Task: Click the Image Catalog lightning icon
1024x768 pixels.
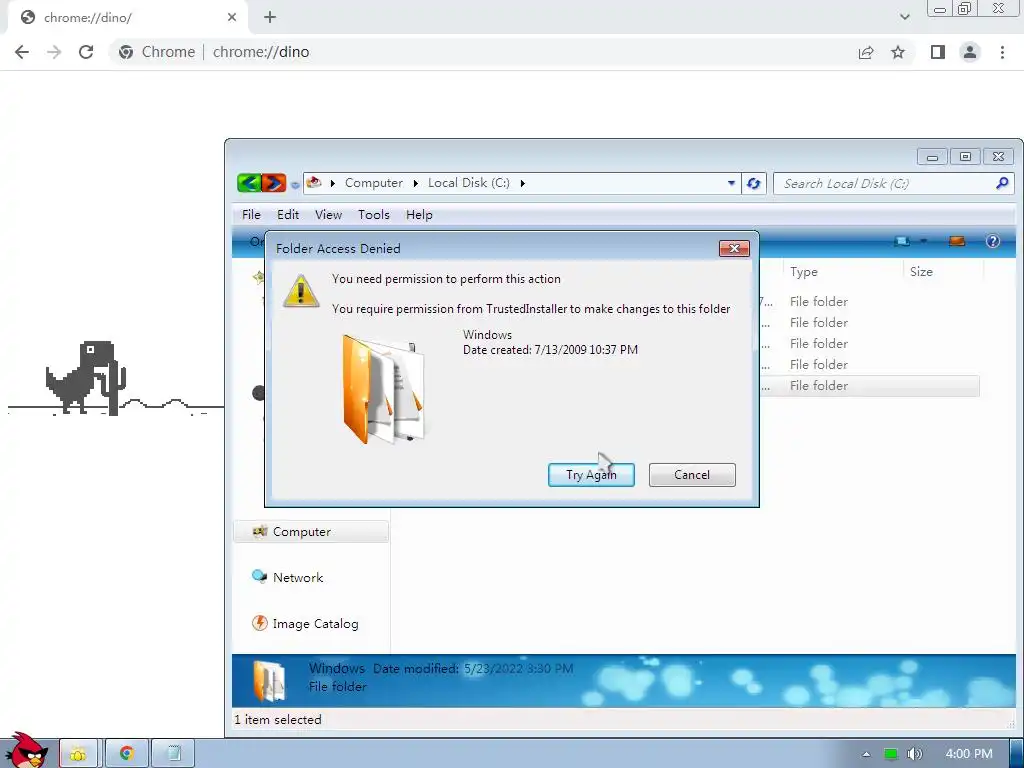Action: tap(259, 623)
